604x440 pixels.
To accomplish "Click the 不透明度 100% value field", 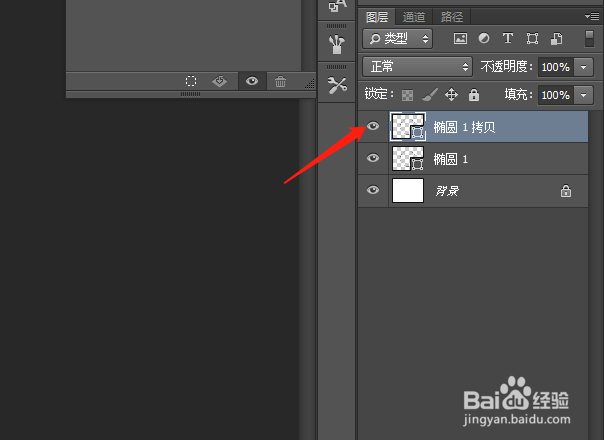I will coord(555,67).
